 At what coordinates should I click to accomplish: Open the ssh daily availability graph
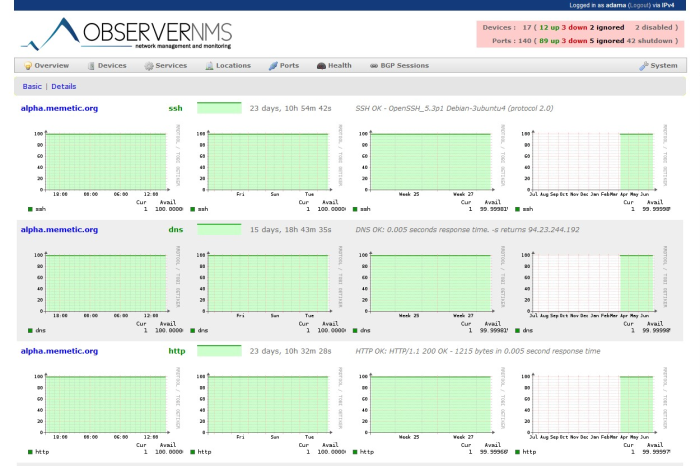click(106, 169)
